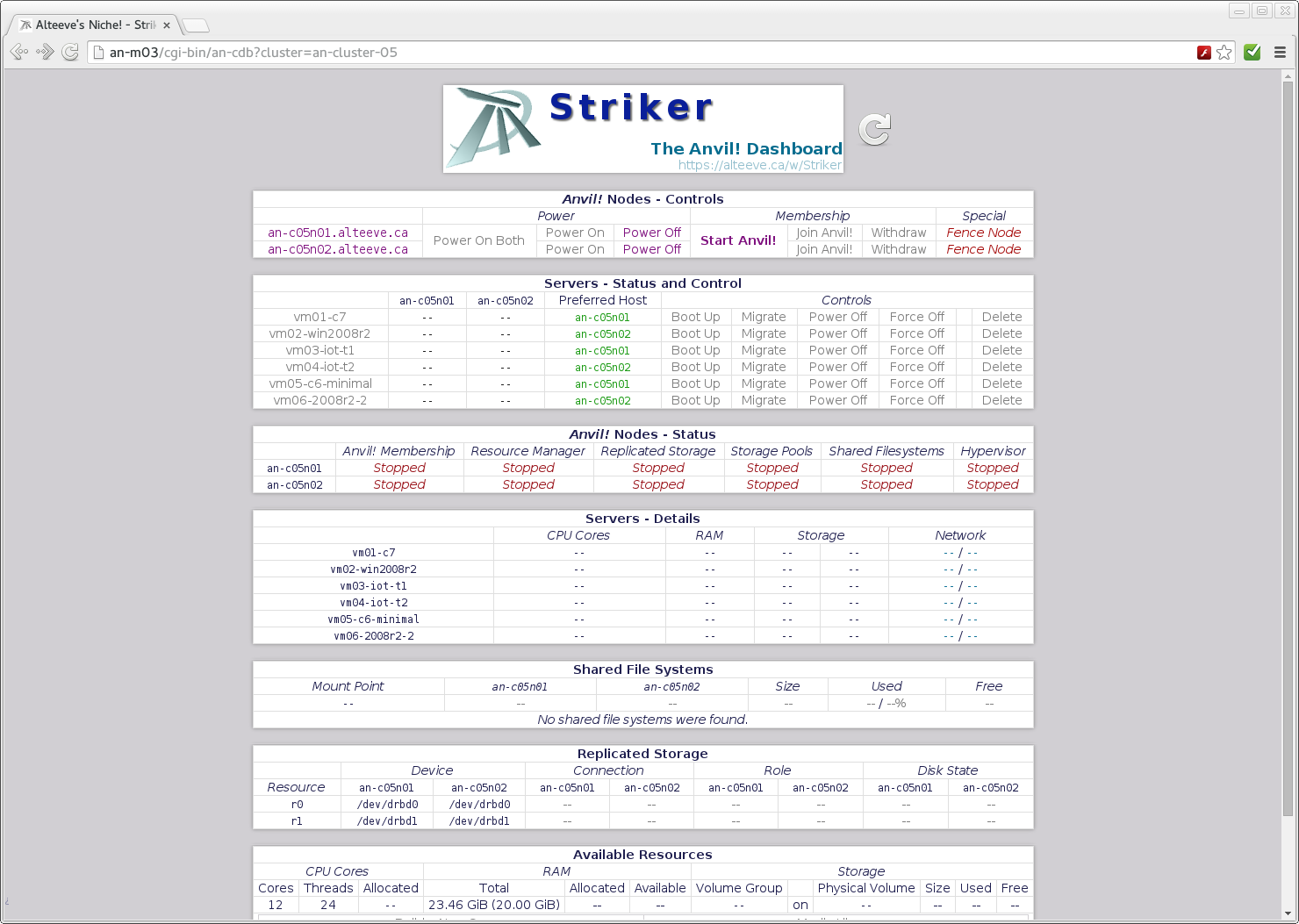Click an-c05n01 Replicated Storage Stopped status
Image resolution: width=1299 pixels, height=924 pixels.
tap(658, 468)
